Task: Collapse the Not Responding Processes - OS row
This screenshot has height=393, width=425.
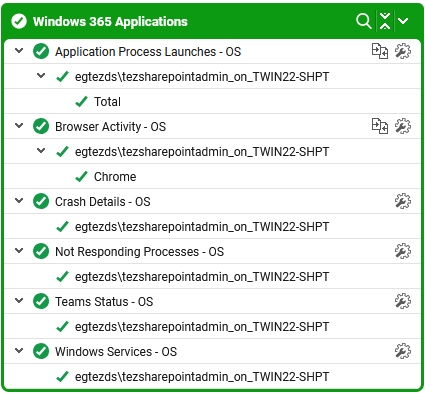Action: click(x=19, y=251)
